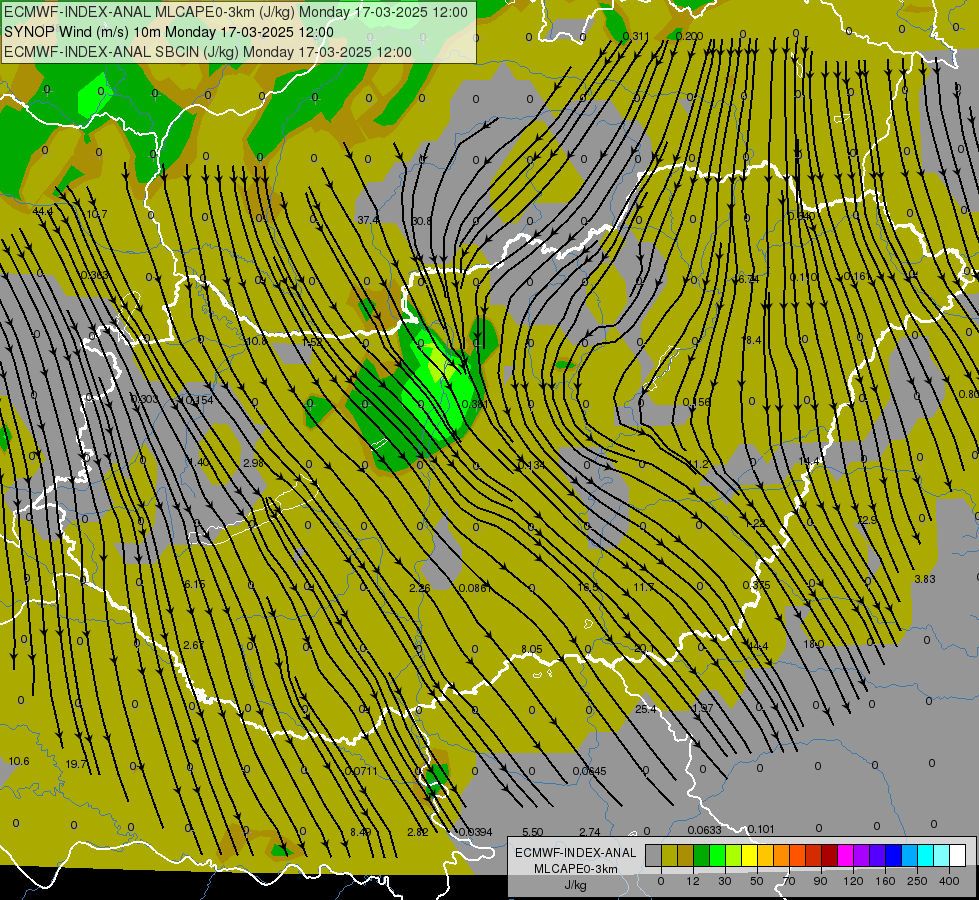Viewport: 979px width, 900px height.
Task: Click the 'J/kg' unit label in legend
Action: coord(575,885)
